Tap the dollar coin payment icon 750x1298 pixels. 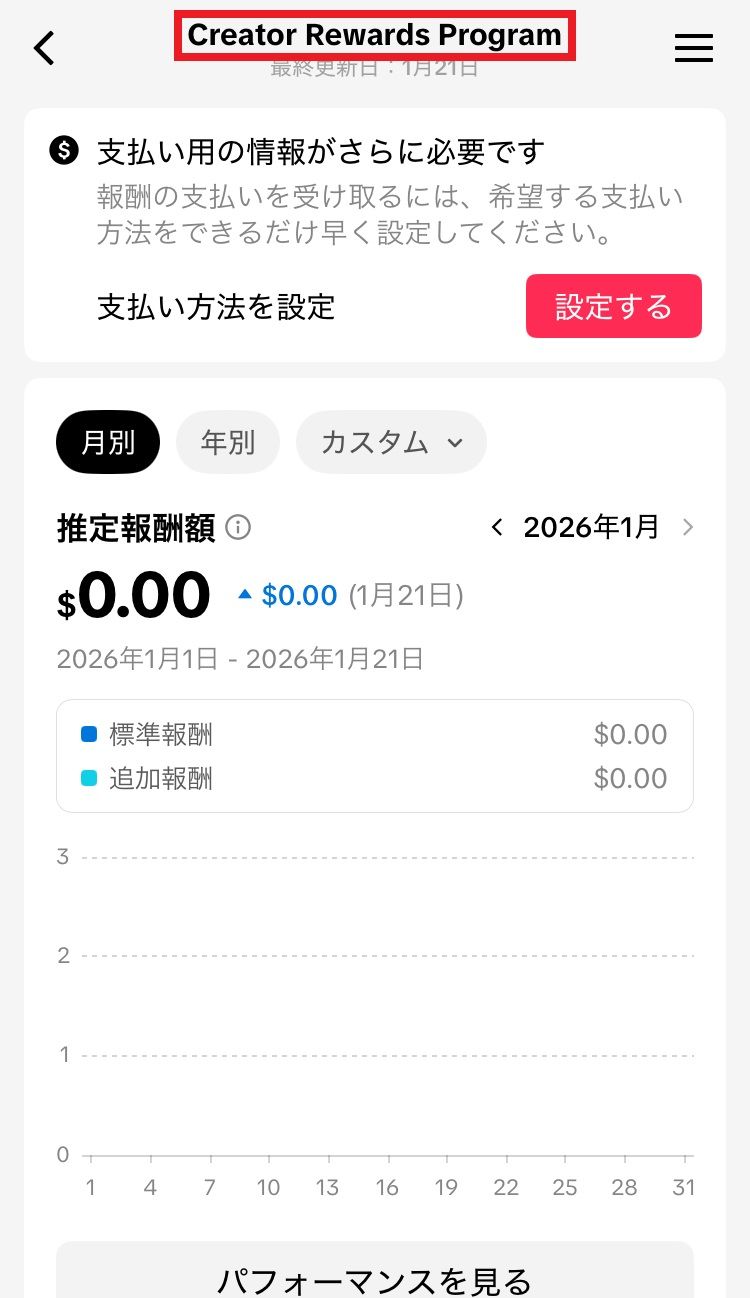64,151
